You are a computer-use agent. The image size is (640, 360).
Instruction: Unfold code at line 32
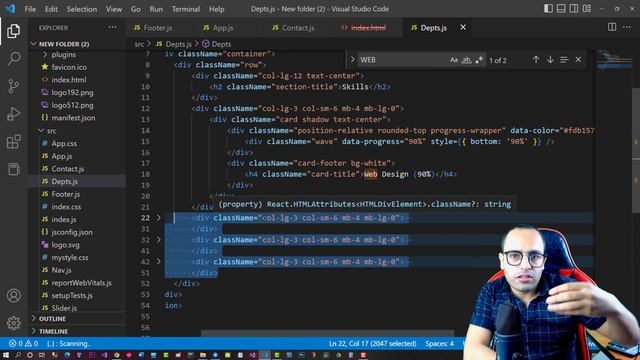[159, 240]
